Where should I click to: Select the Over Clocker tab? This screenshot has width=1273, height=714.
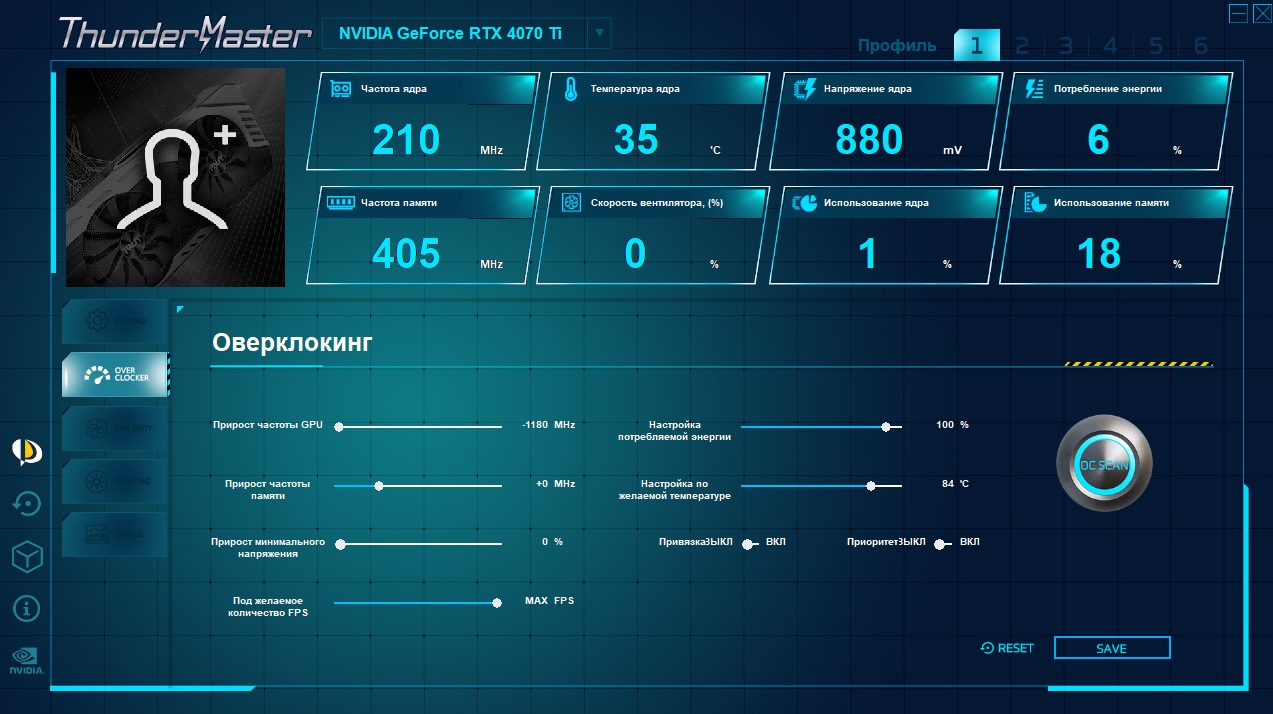tap(115, 375)
